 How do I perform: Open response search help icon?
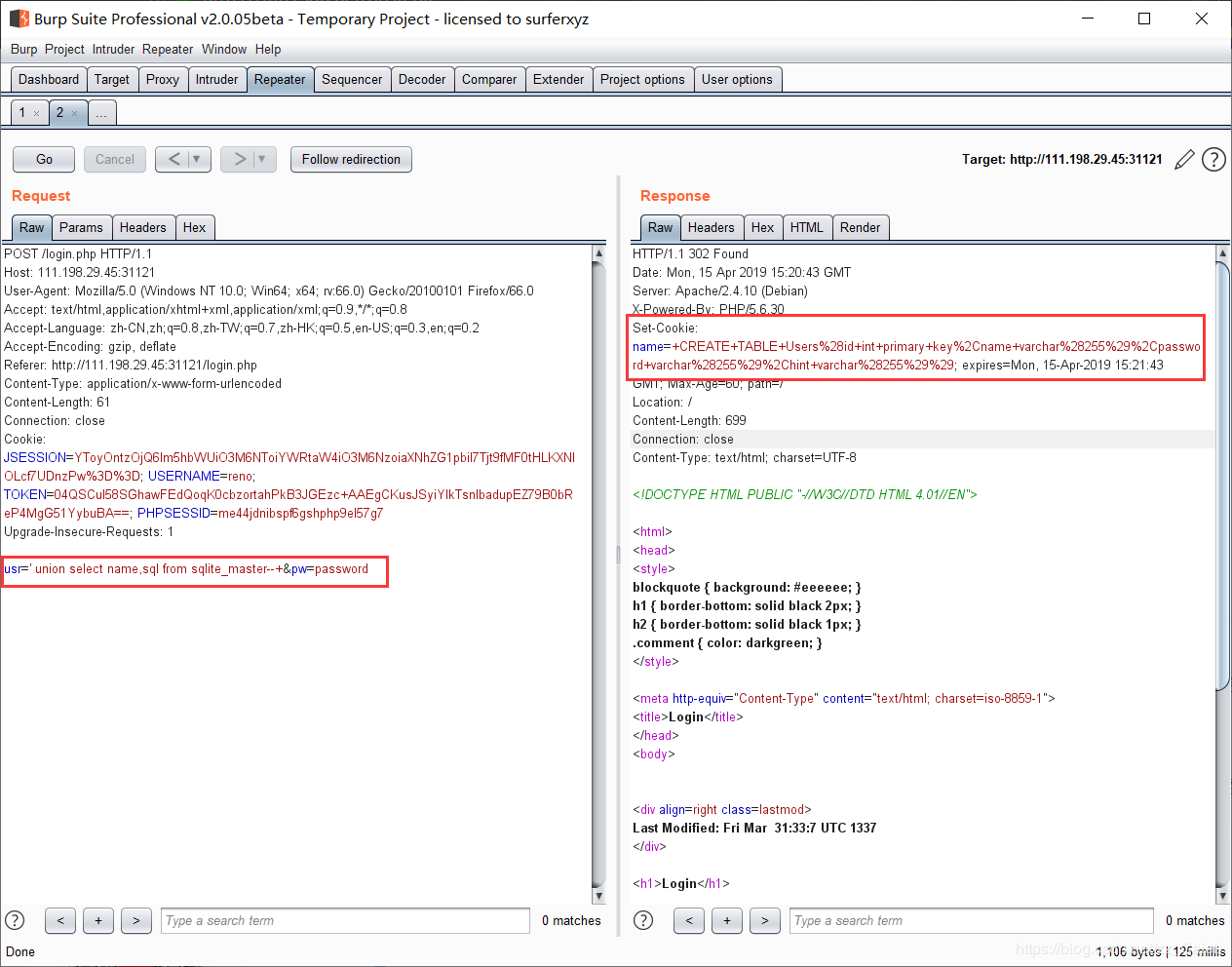[x=643, y=920]
